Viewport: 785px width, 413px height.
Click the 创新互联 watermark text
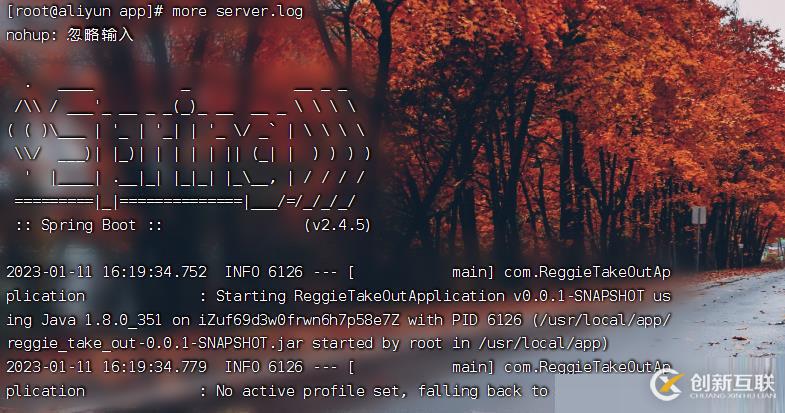[732, 383]
